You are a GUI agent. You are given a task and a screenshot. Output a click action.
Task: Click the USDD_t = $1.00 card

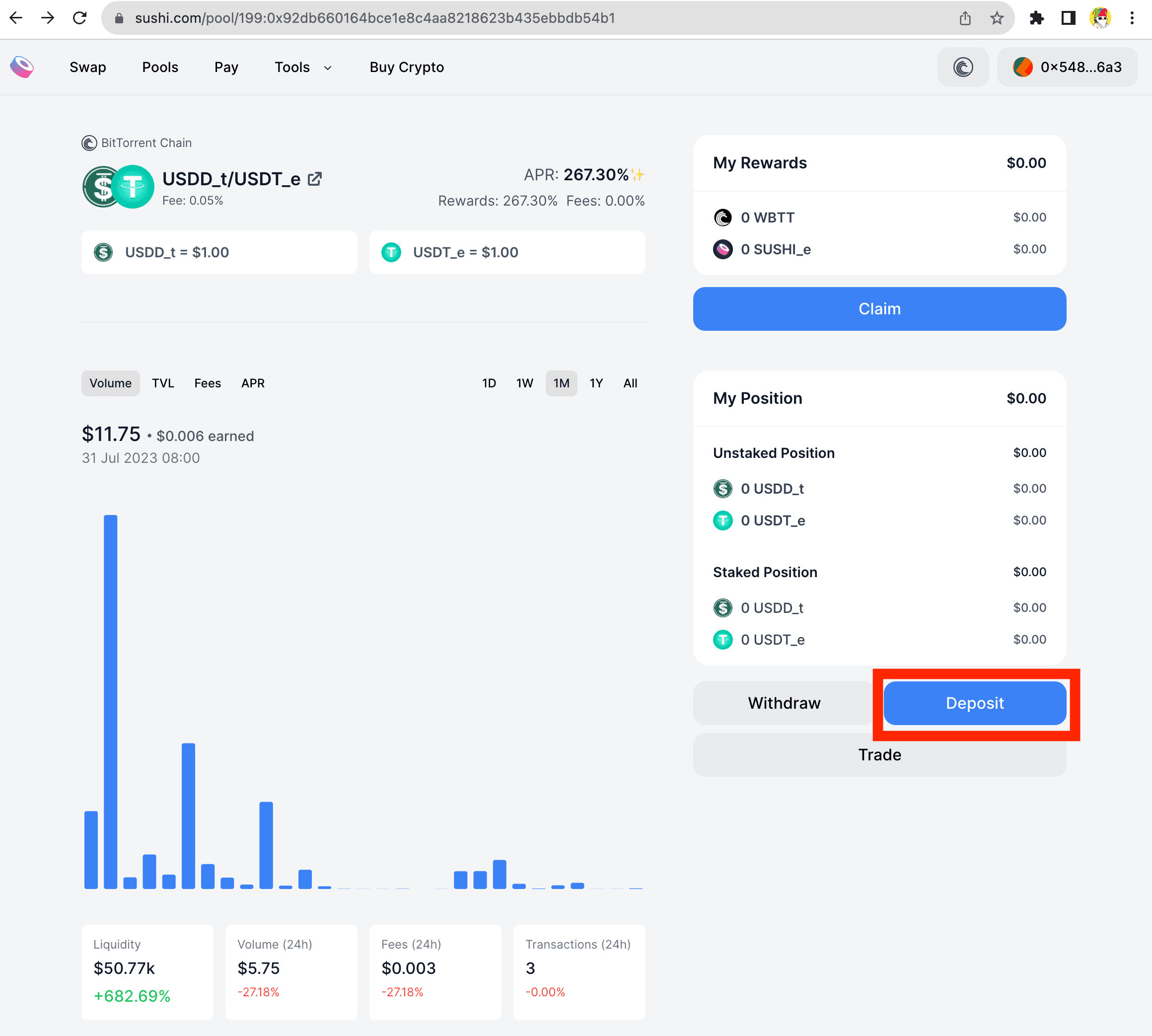coord(219,252)
